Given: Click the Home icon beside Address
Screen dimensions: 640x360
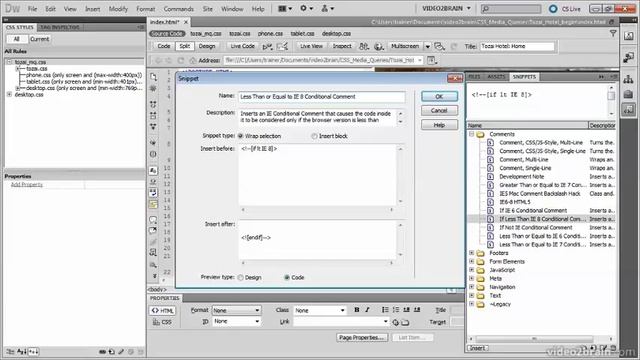Looking at the screenshot, I should (x=193, y=60).
